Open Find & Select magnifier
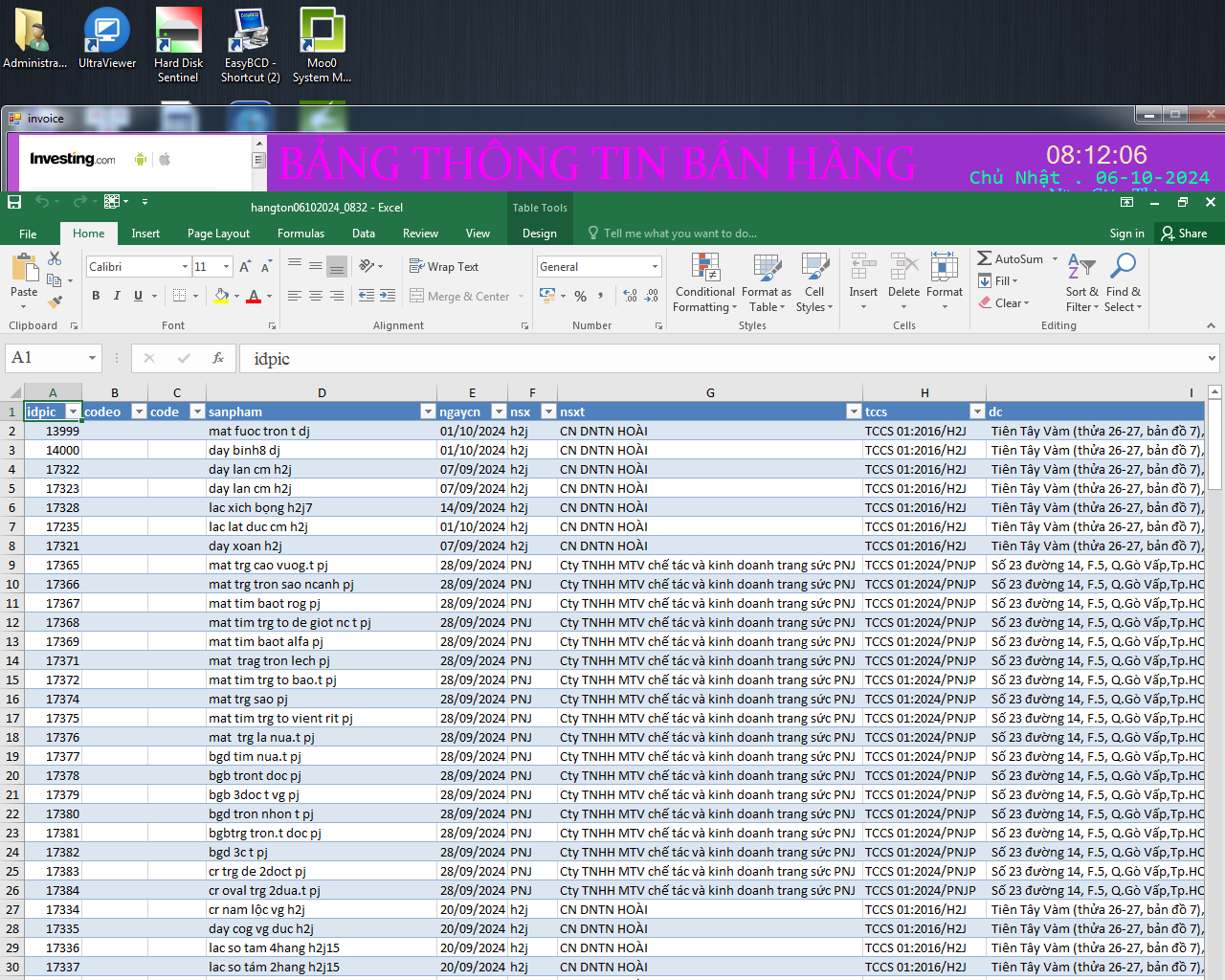Viewport: 1225px width, 980px height. pyautogui.click(x=1123, y=283)
